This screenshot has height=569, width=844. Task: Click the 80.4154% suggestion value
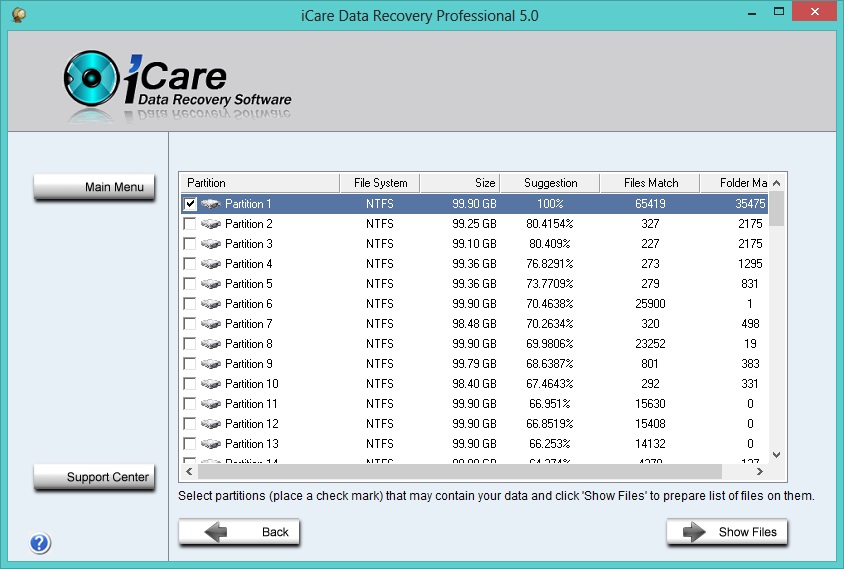pos(550,224)
